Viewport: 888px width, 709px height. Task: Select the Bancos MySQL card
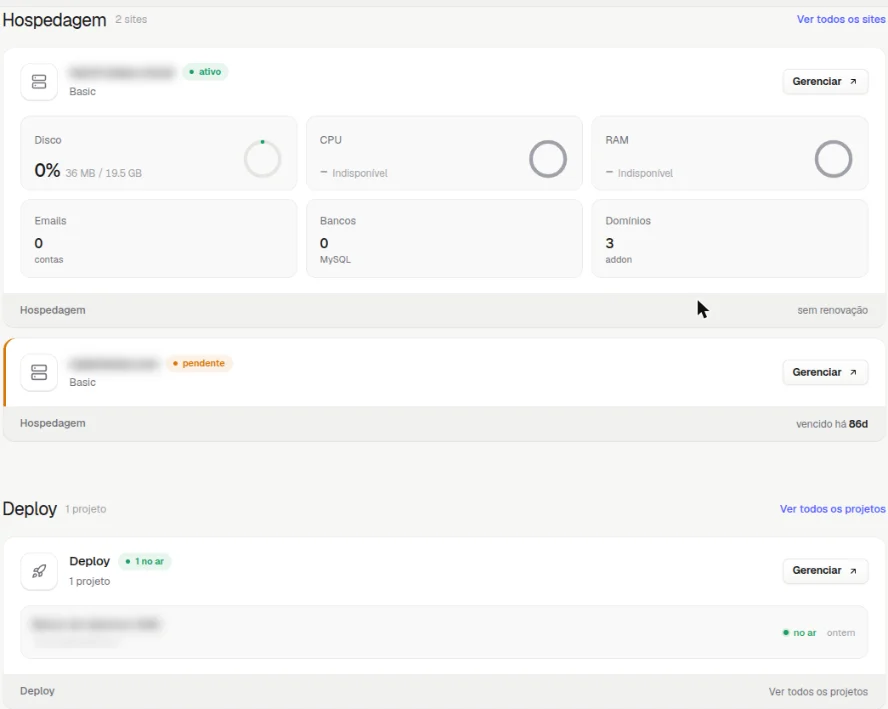point(444,238)
